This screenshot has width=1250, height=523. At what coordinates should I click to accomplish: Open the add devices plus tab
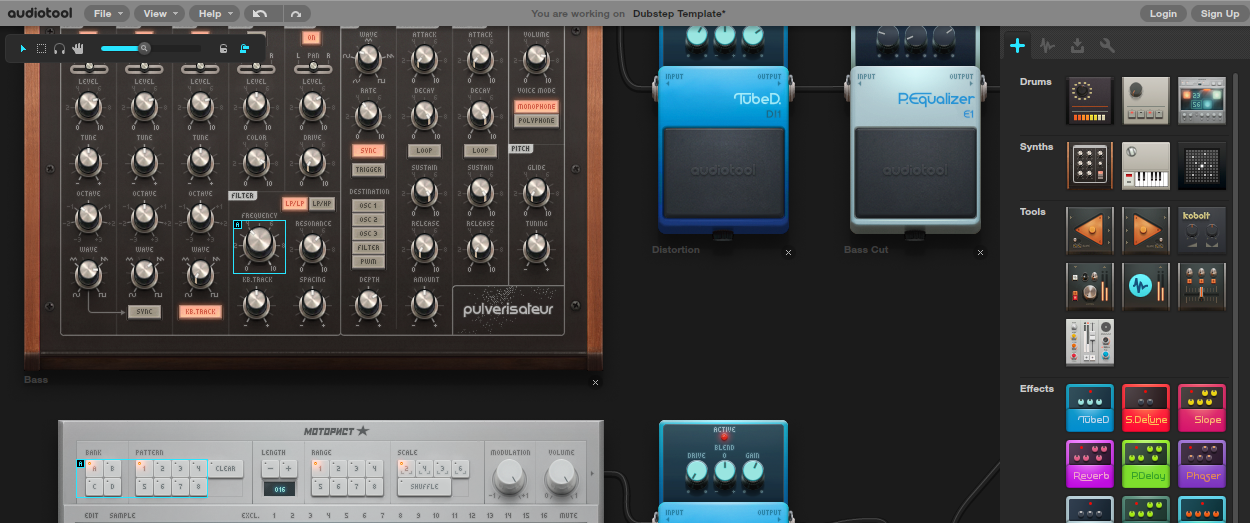coord(1018,45)
